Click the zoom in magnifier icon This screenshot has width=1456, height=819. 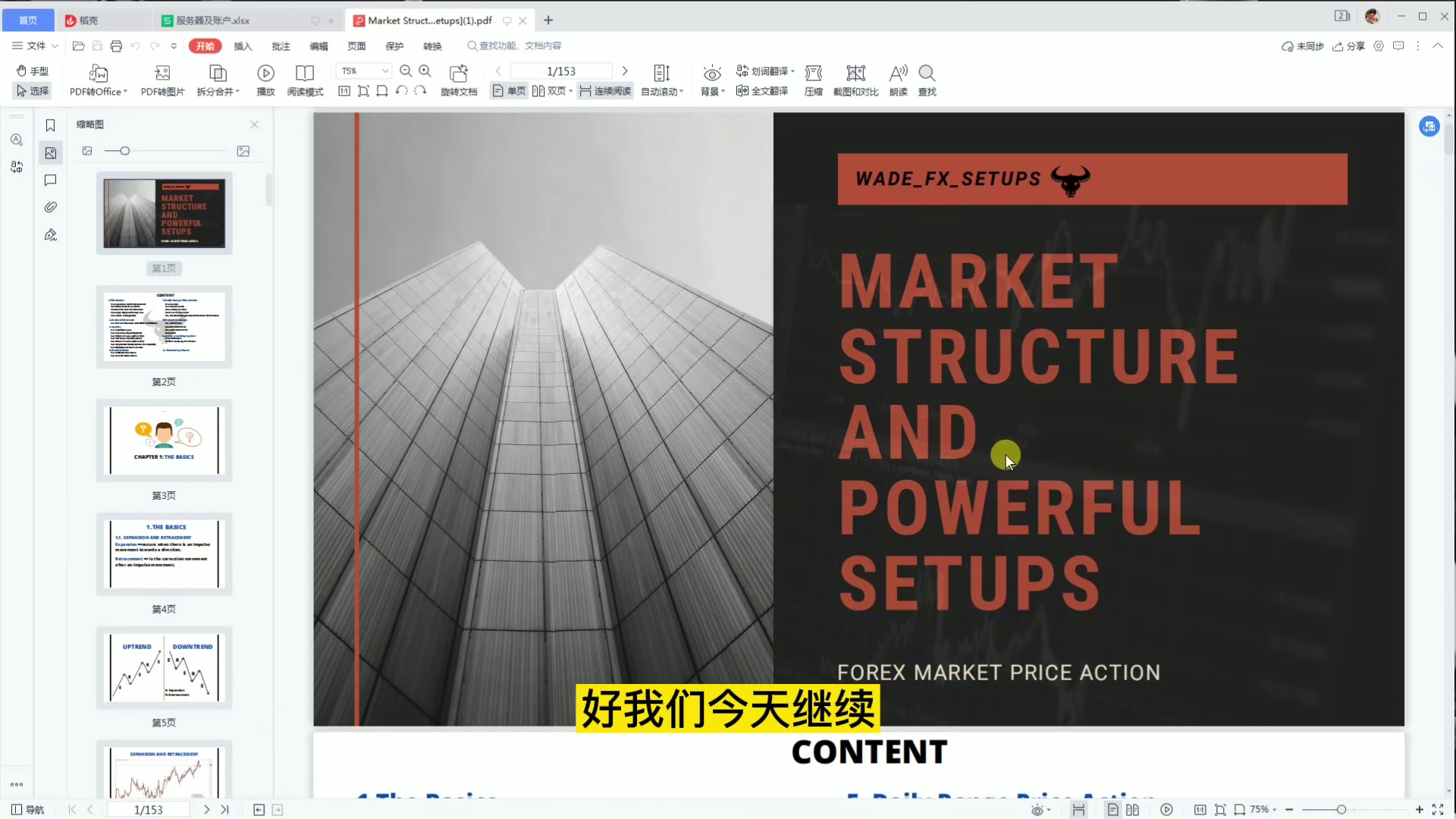click(x=425, y=71)
